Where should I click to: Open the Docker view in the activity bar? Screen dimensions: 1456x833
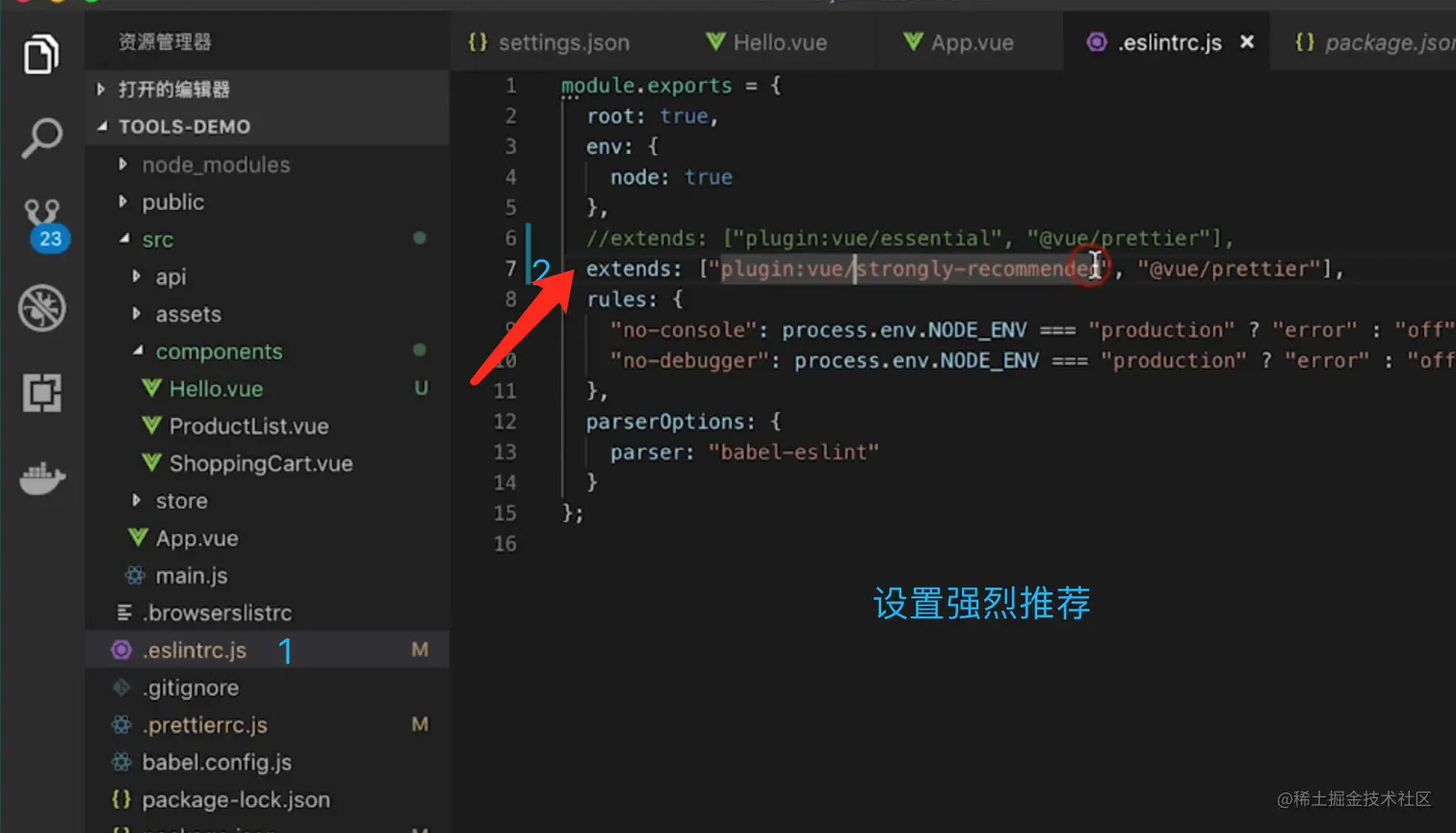[42, 478]
